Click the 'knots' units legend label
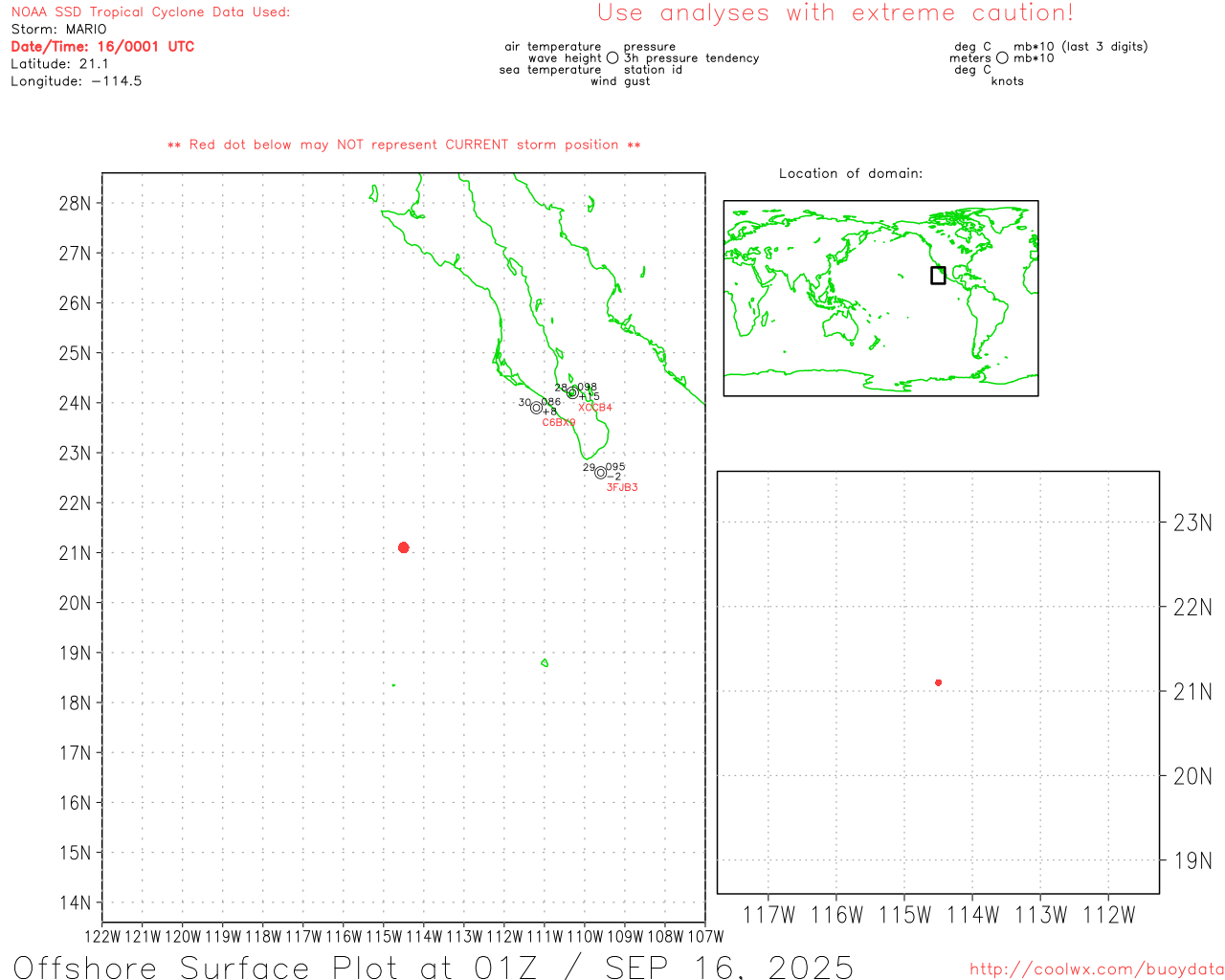 pos(1008,81)
